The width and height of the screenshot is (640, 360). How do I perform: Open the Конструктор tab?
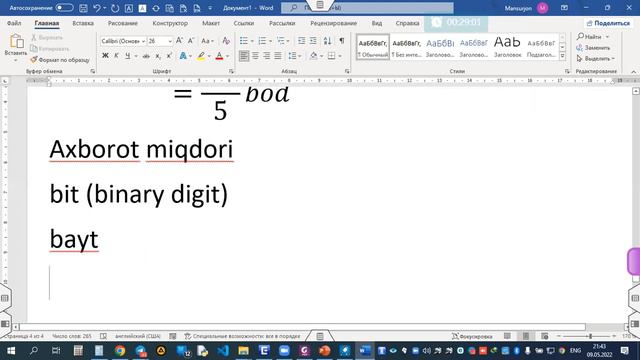170,23
